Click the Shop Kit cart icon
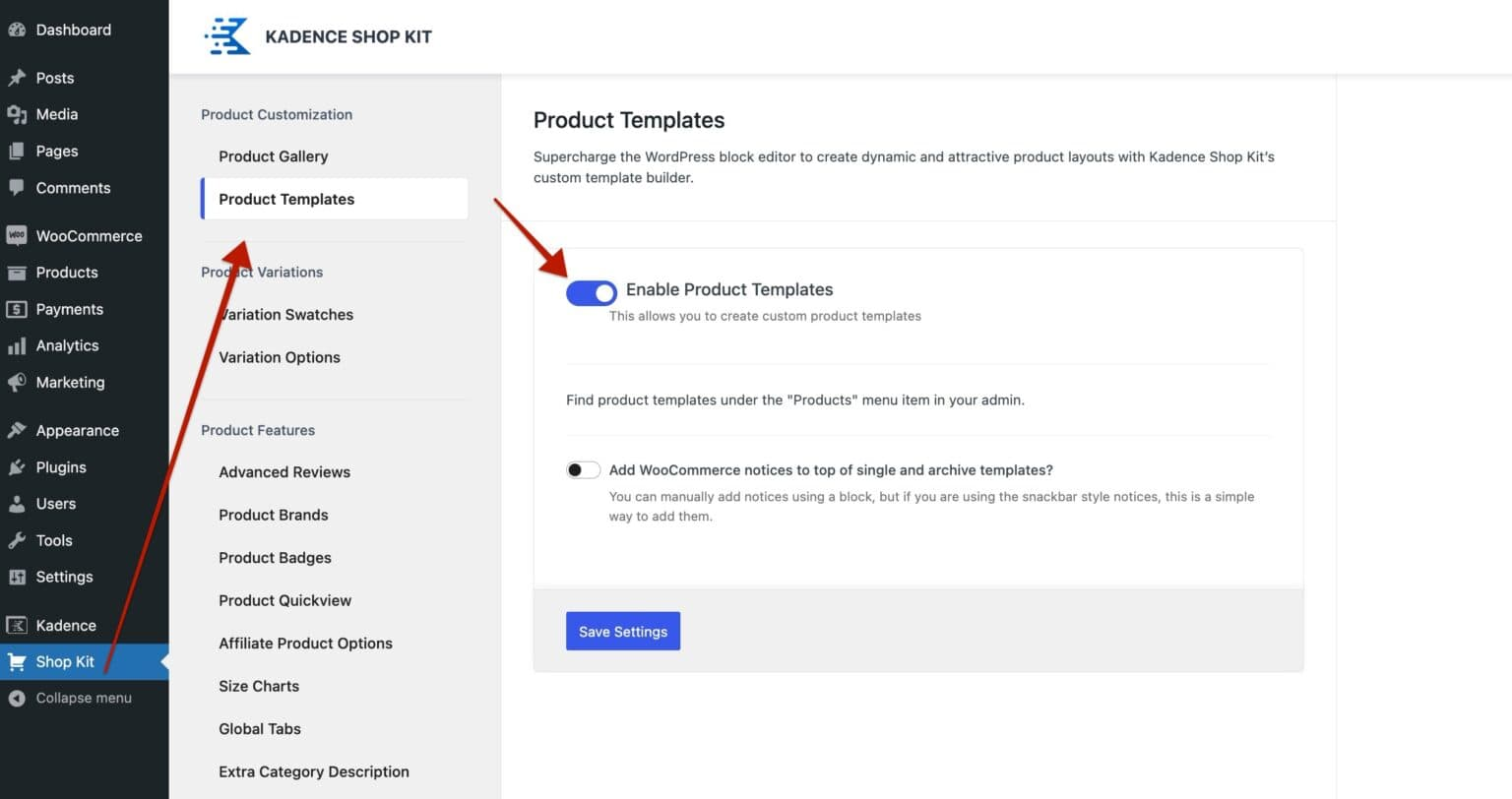The image size is (1512, 799). pyautogui.click(x=17, y=662)
